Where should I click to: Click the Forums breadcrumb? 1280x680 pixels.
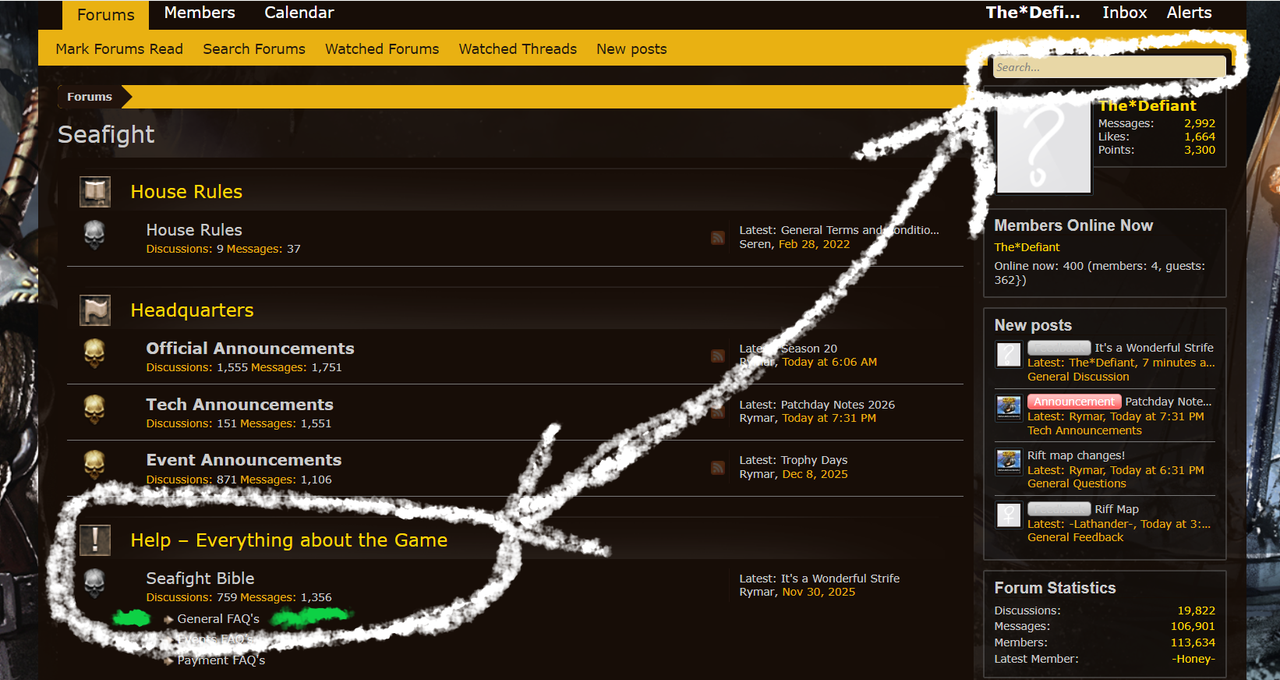(x=89, y=97)
